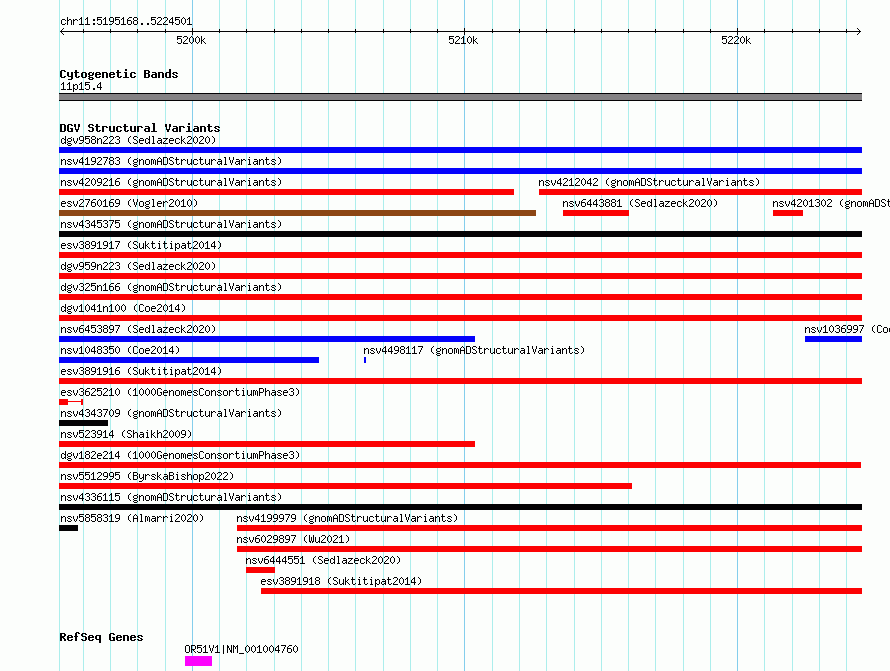Select the black nsv4336115 variant bar

460,507
